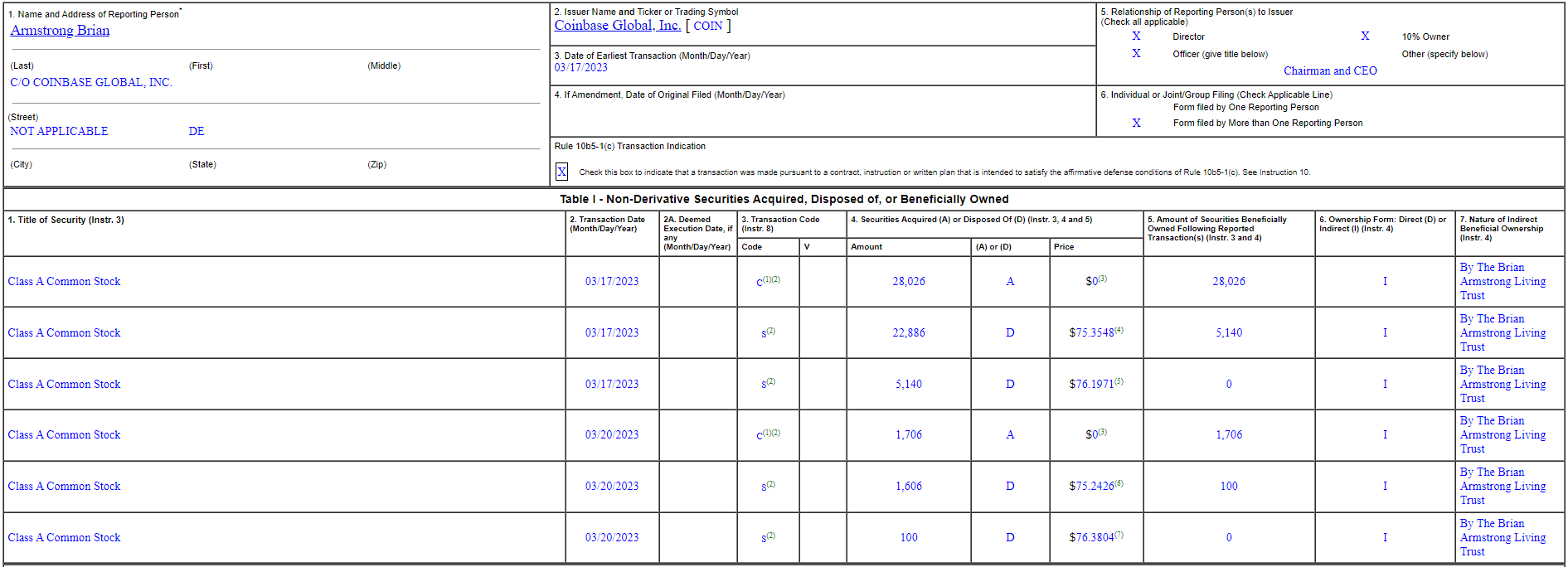Toggle the Rule 10b5-1(c) transaction indication checkbox
Screen dimensions: 1568x567
pos(561,172)
